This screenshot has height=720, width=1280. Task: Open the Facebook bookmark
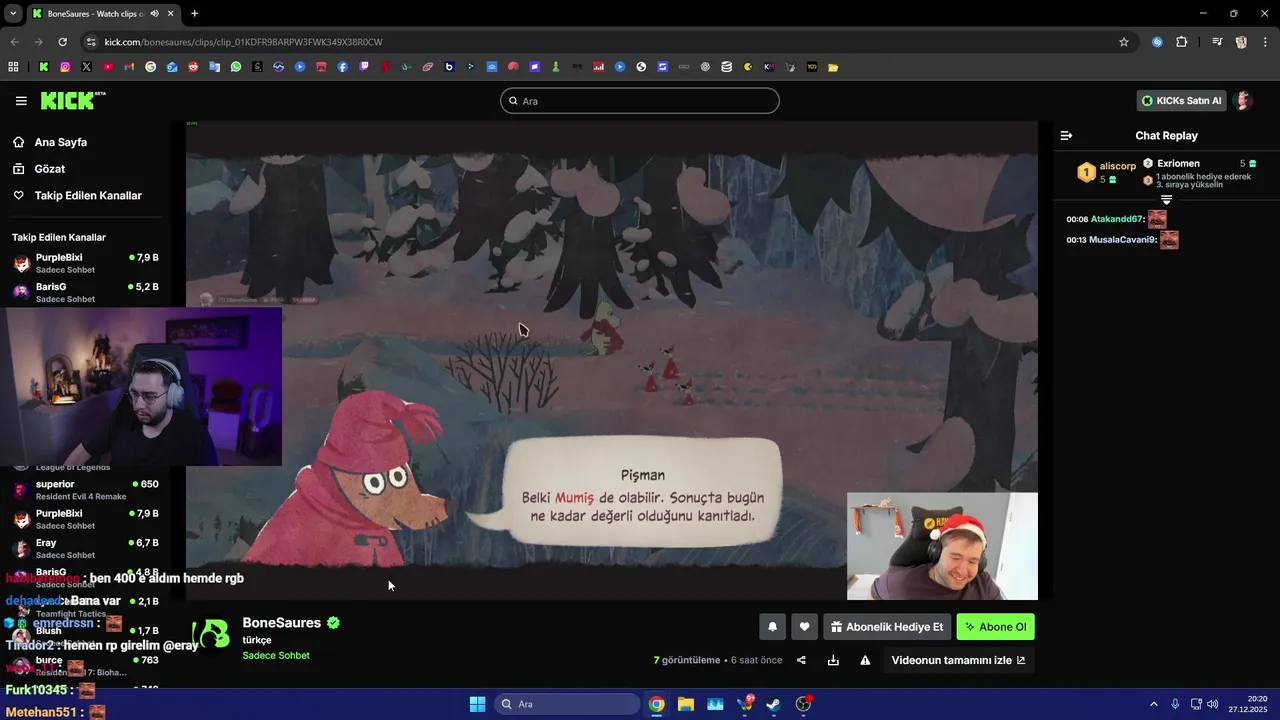(x=342, y=67)
